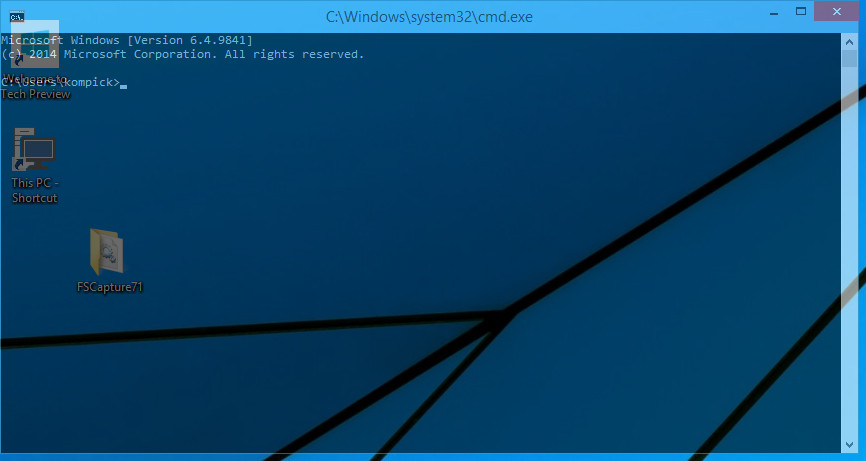Click the C:\Windows\system32\cmd.exe title text
Image resolution: width=866 pixels, height=461 pixels.
[x=429, y=17]
